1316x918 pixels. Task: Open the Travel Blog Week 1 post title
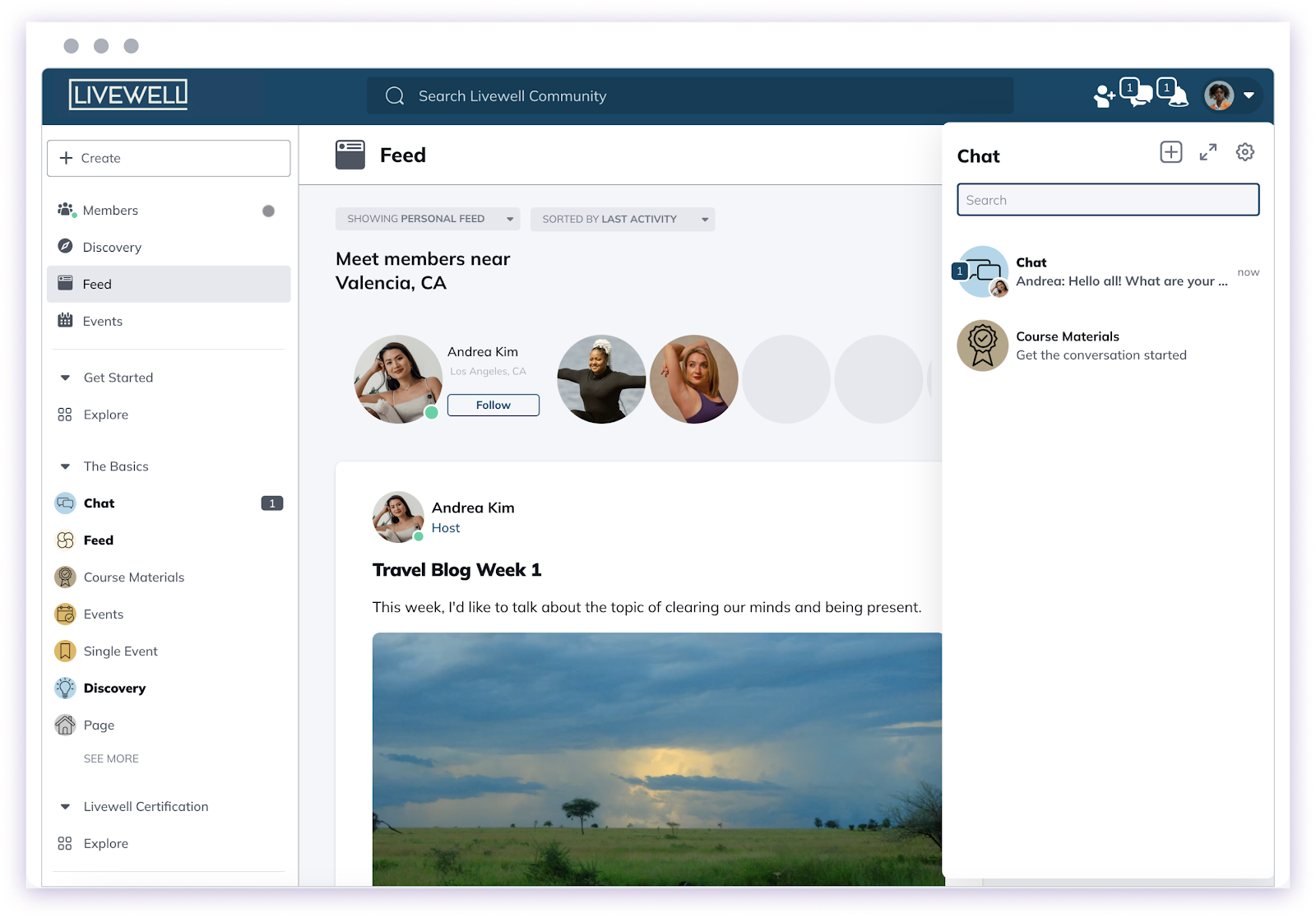tap(457, 570)
